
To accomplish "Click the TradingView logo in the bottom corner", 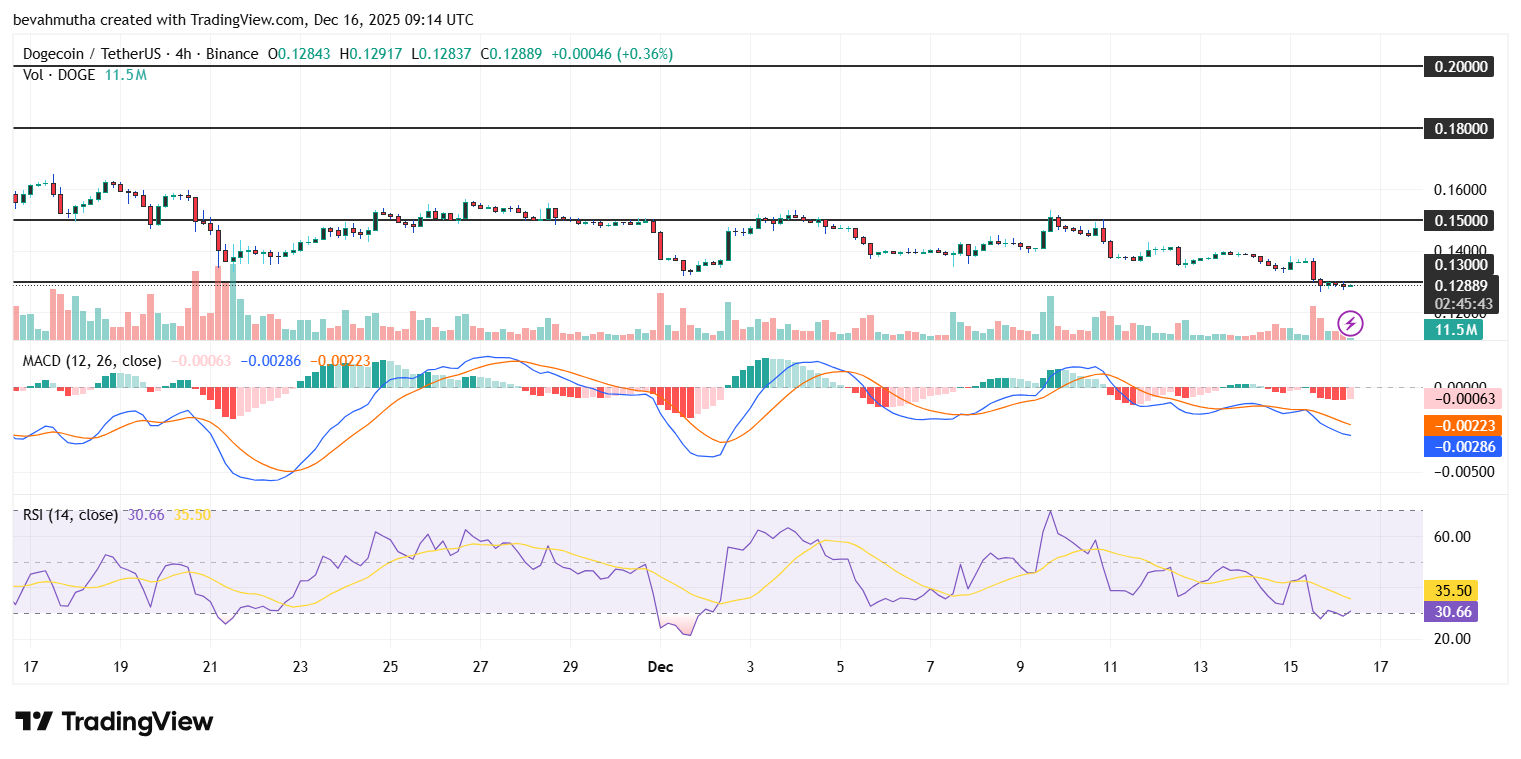I will [x=110, y=722].
